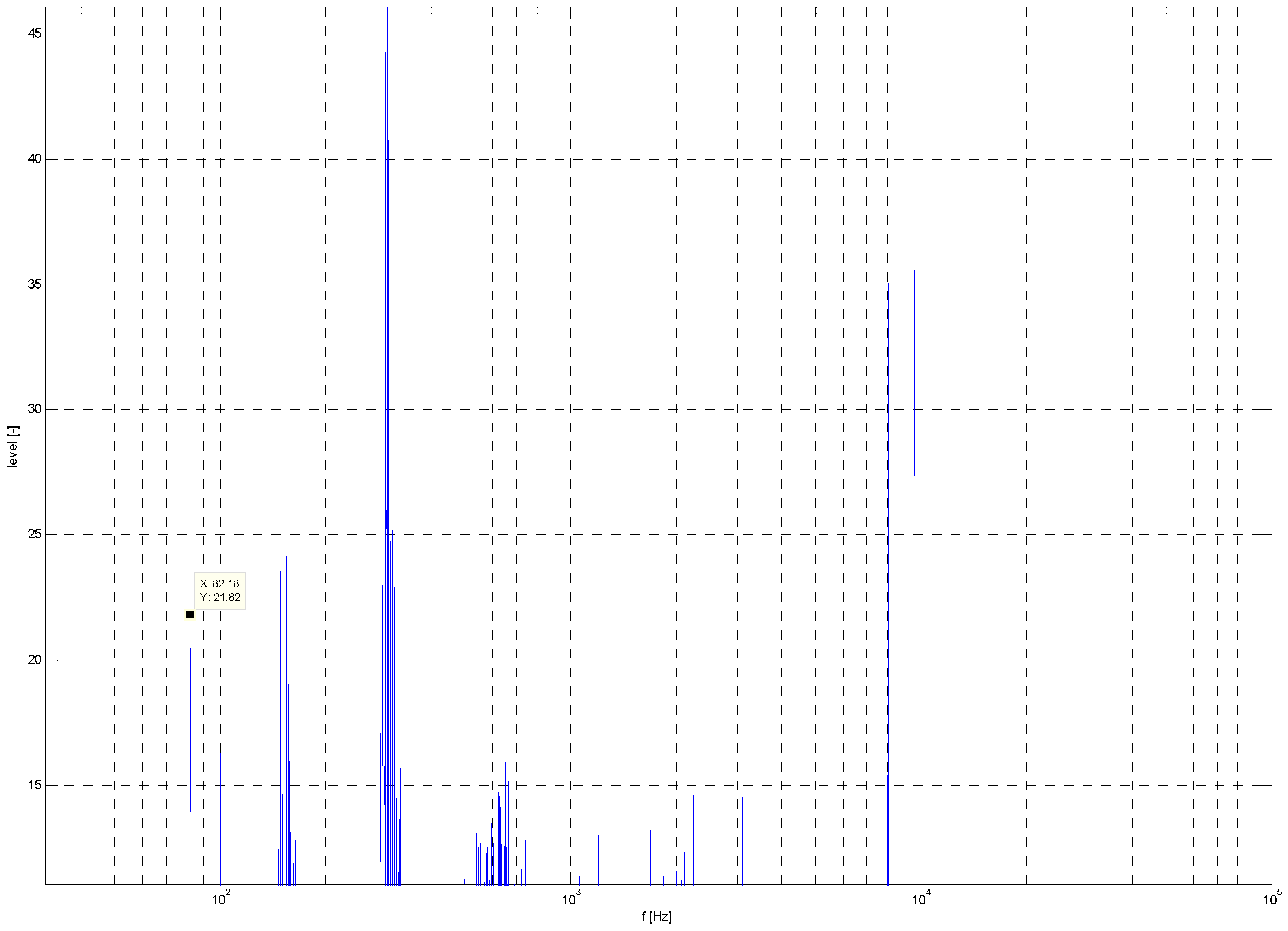The width and height of the screenshot is (1288, 931).
Task: Click the y-axis tick label 40
Action: tap(35, 159)
